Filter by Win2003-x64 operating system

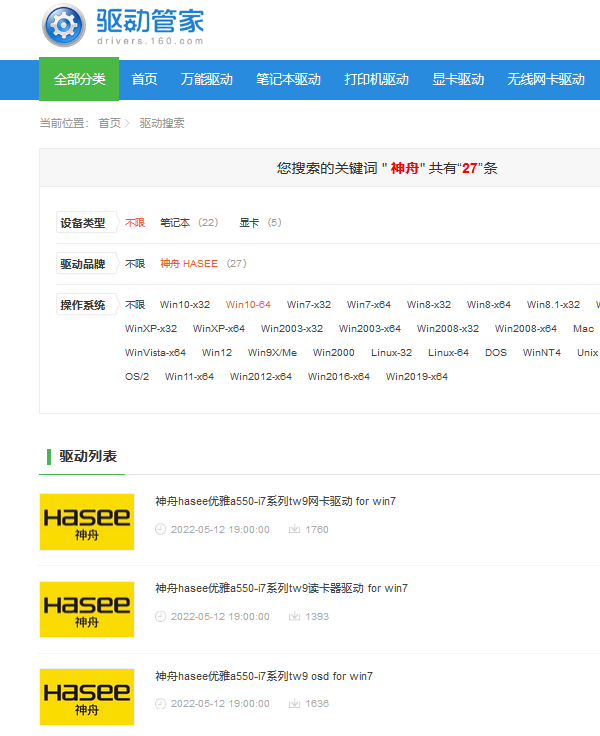click(370, 329)
